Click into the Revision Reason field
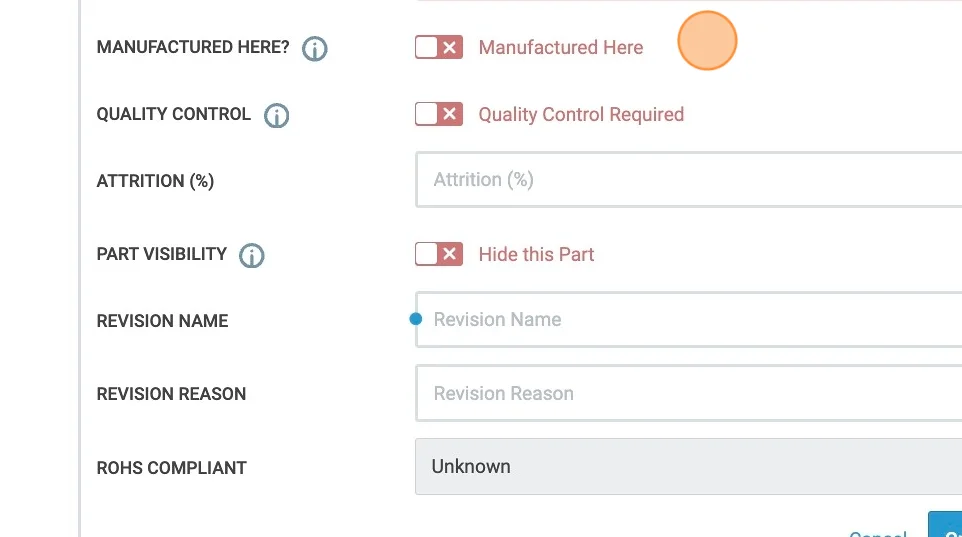 [688, 394]
